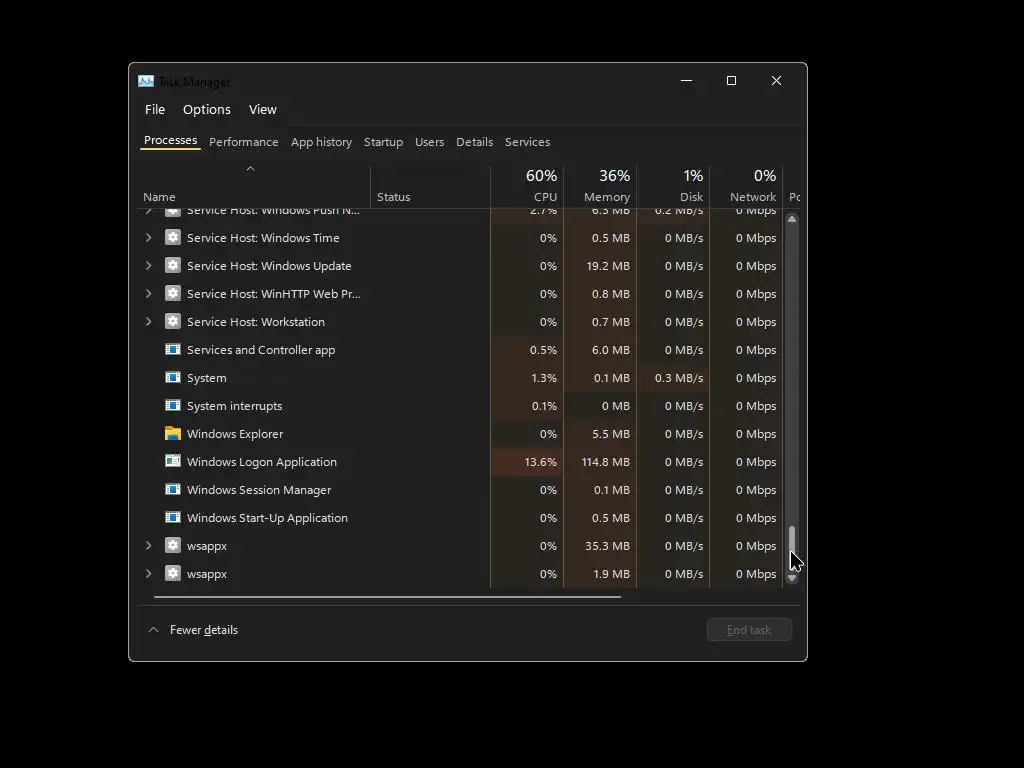Expand Service Host: Workstation group
1024x768 pixels.
point(148,322)
